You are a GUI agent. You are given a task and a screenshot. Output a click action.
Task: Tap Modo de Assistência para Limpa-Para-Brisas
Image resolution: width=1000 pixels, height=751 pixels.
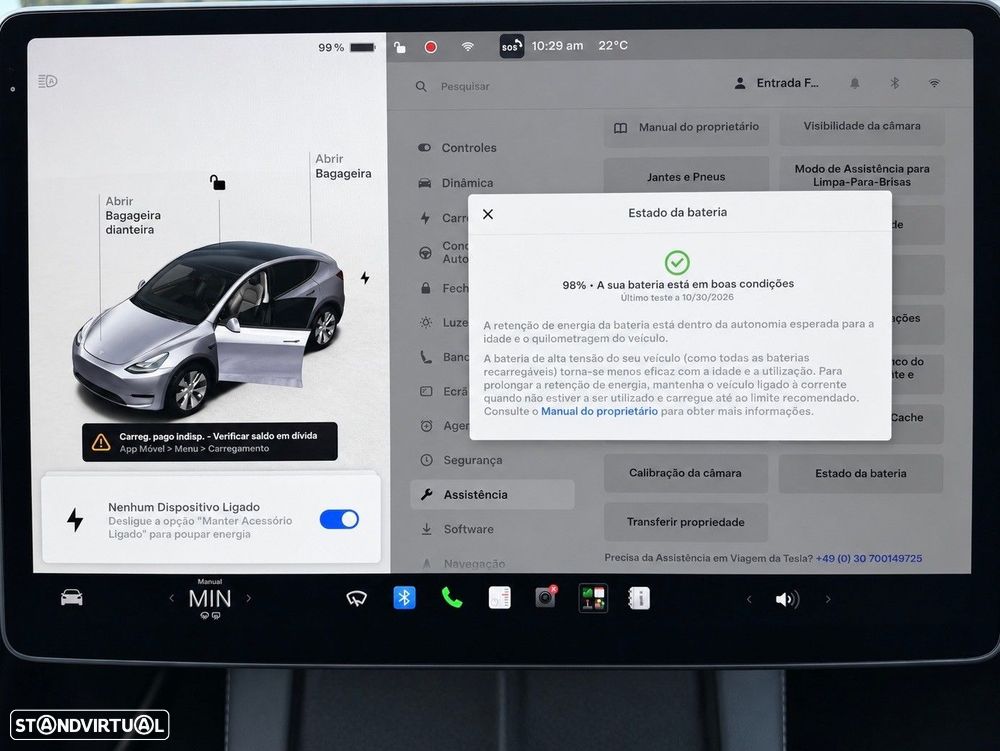pyautogui.click(x=862, y=175)
